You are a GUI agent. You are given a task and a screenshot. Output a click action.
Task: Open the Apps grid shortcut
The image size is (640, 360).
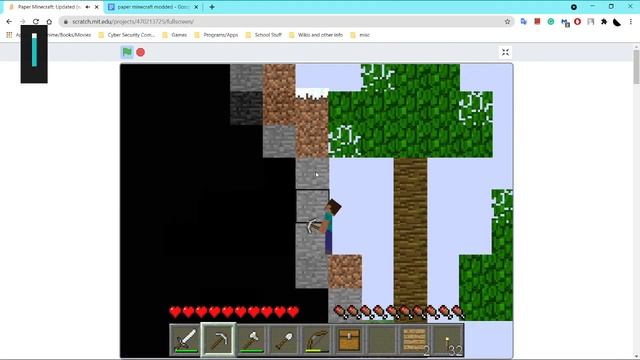(x=9, y=35)
